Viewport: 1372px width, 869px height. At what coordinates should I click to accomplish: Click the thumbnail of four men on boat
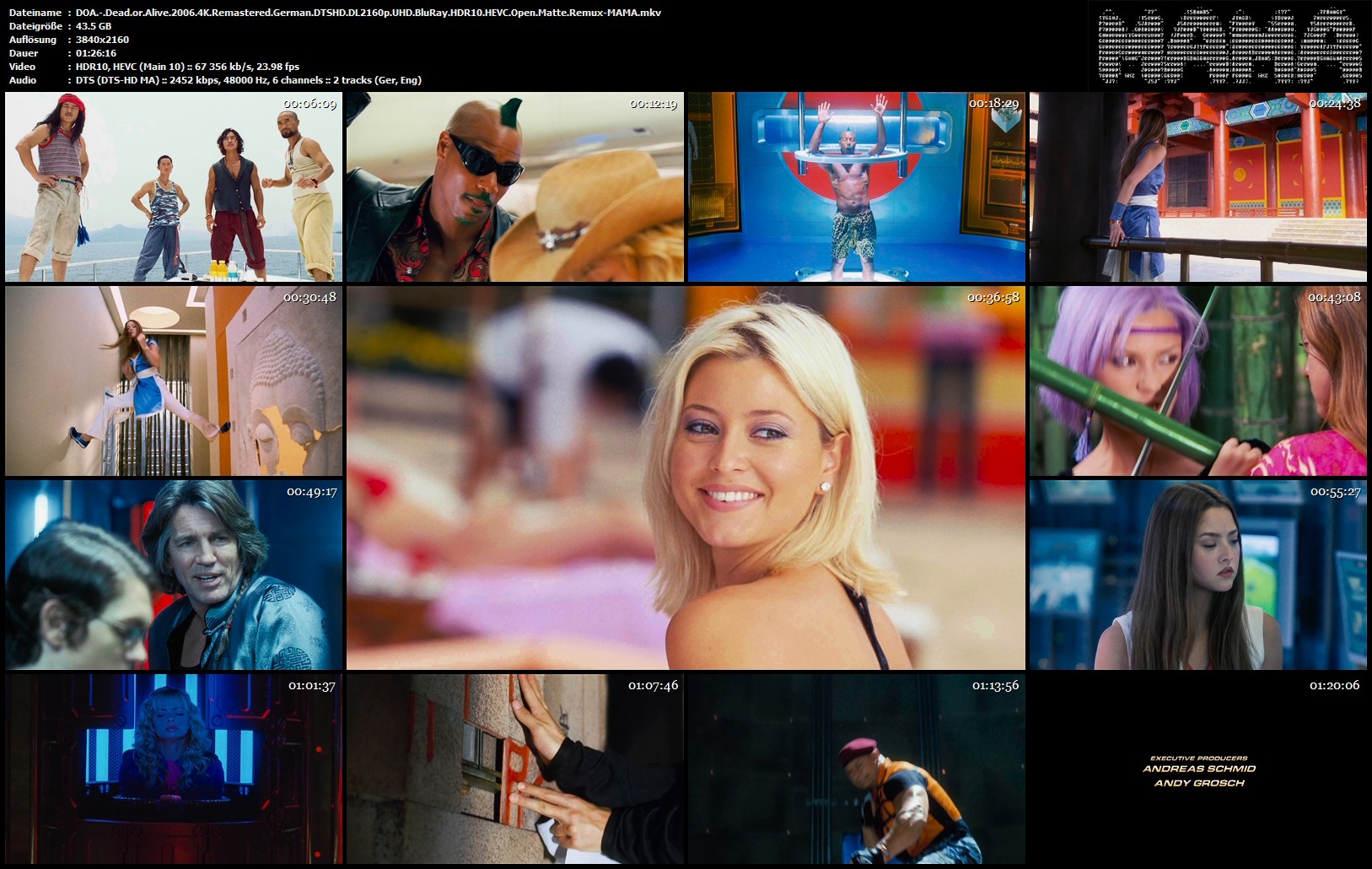click(174, 186)
